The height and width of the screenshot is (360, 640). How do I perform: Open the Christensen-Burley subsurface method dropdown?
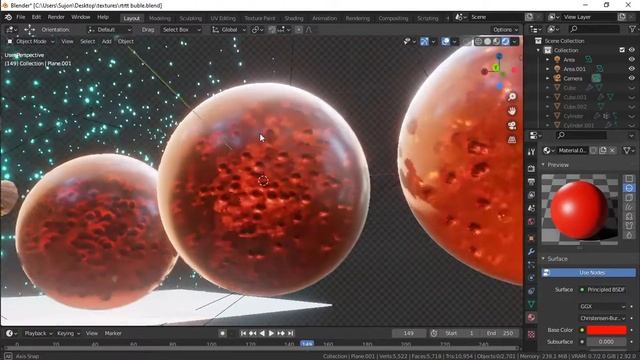click(x=602, y=318)
